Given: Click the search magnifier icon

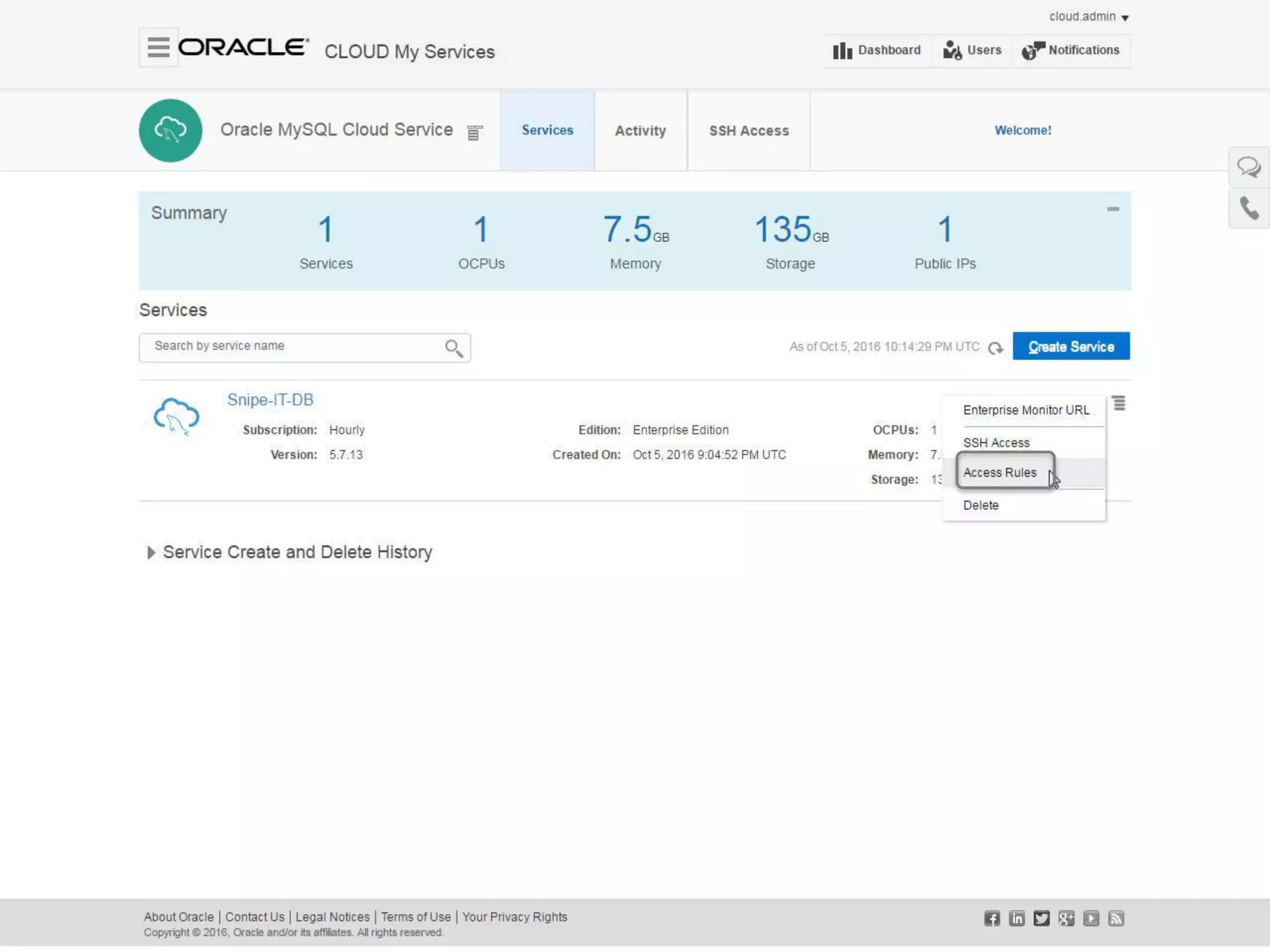Looking at the screenshot, I should tap(454, 348).
